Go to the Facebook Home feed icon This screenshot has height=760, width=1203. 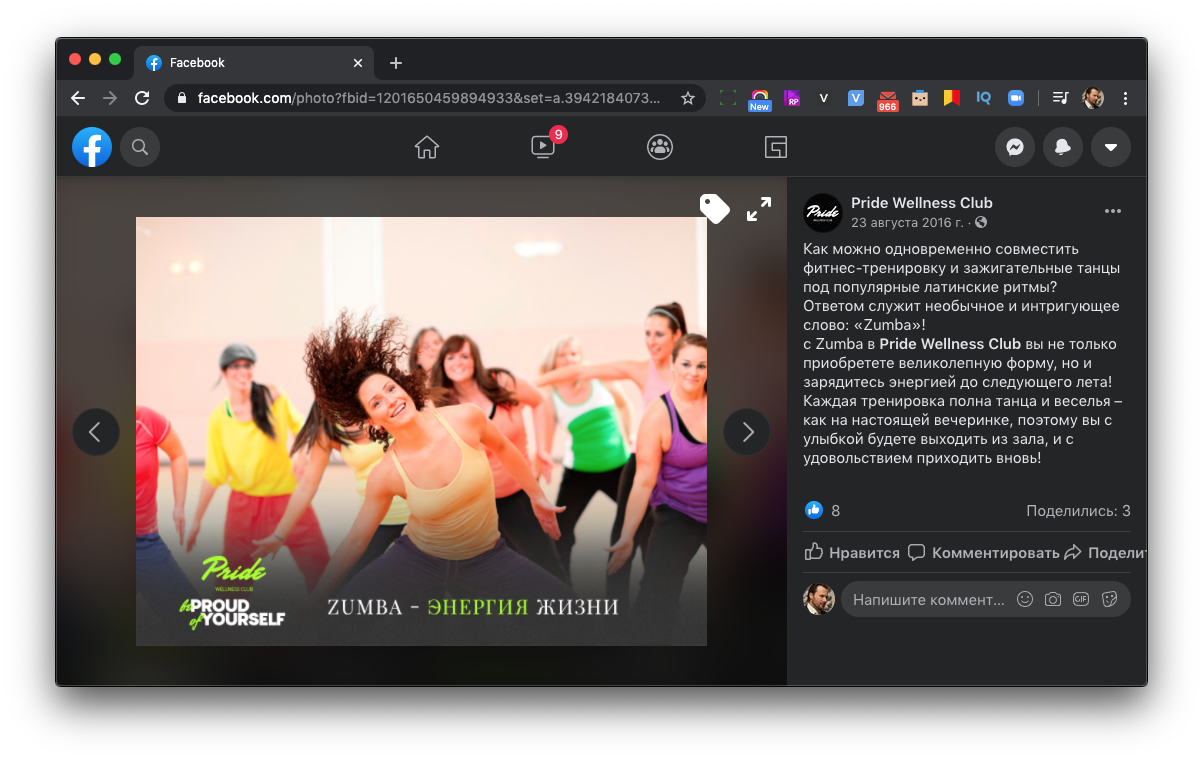click(x=427, y=147)
